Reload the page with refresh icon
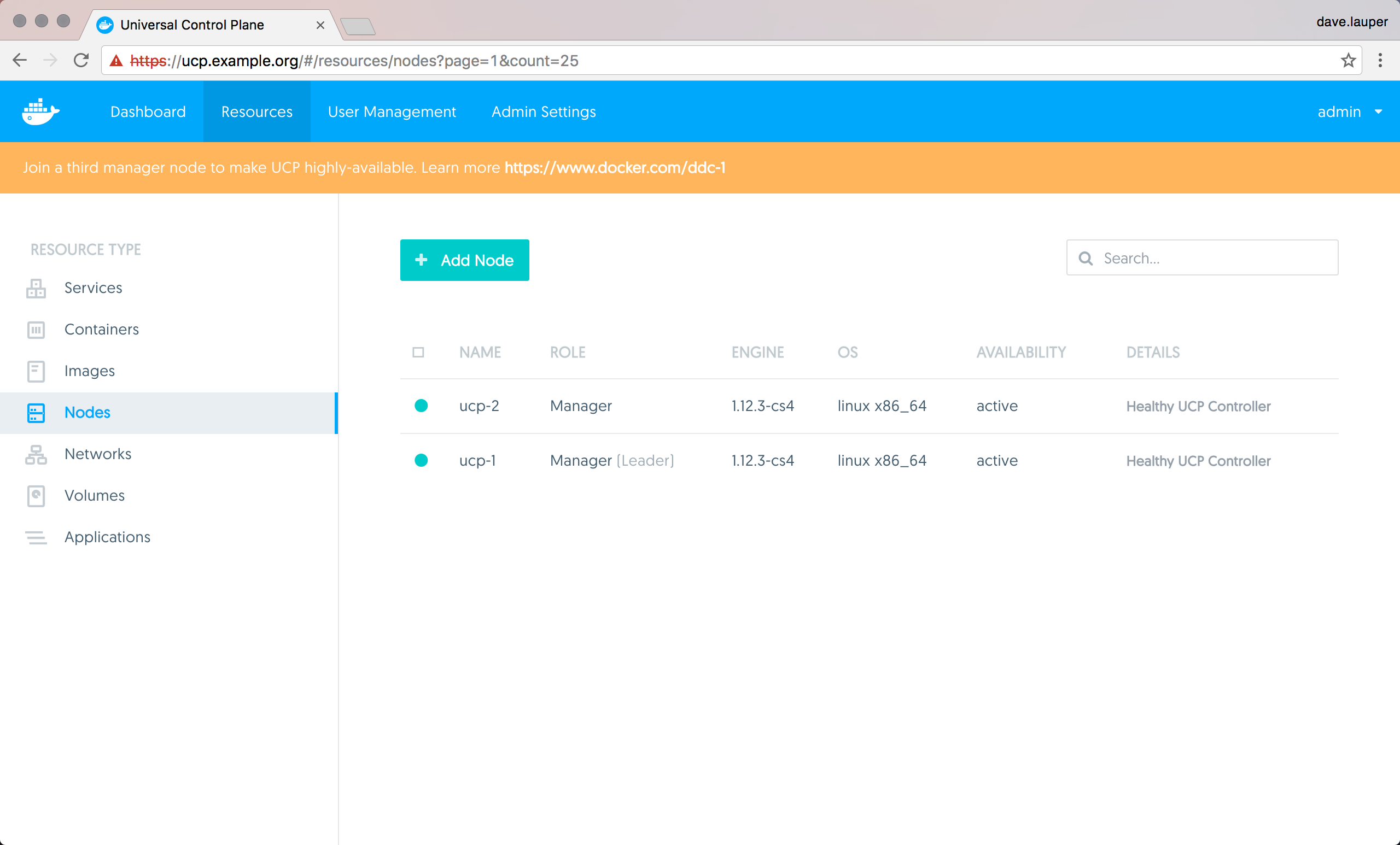The height and width of the screenshot is (845, 1400). click(x=81, y=60)
